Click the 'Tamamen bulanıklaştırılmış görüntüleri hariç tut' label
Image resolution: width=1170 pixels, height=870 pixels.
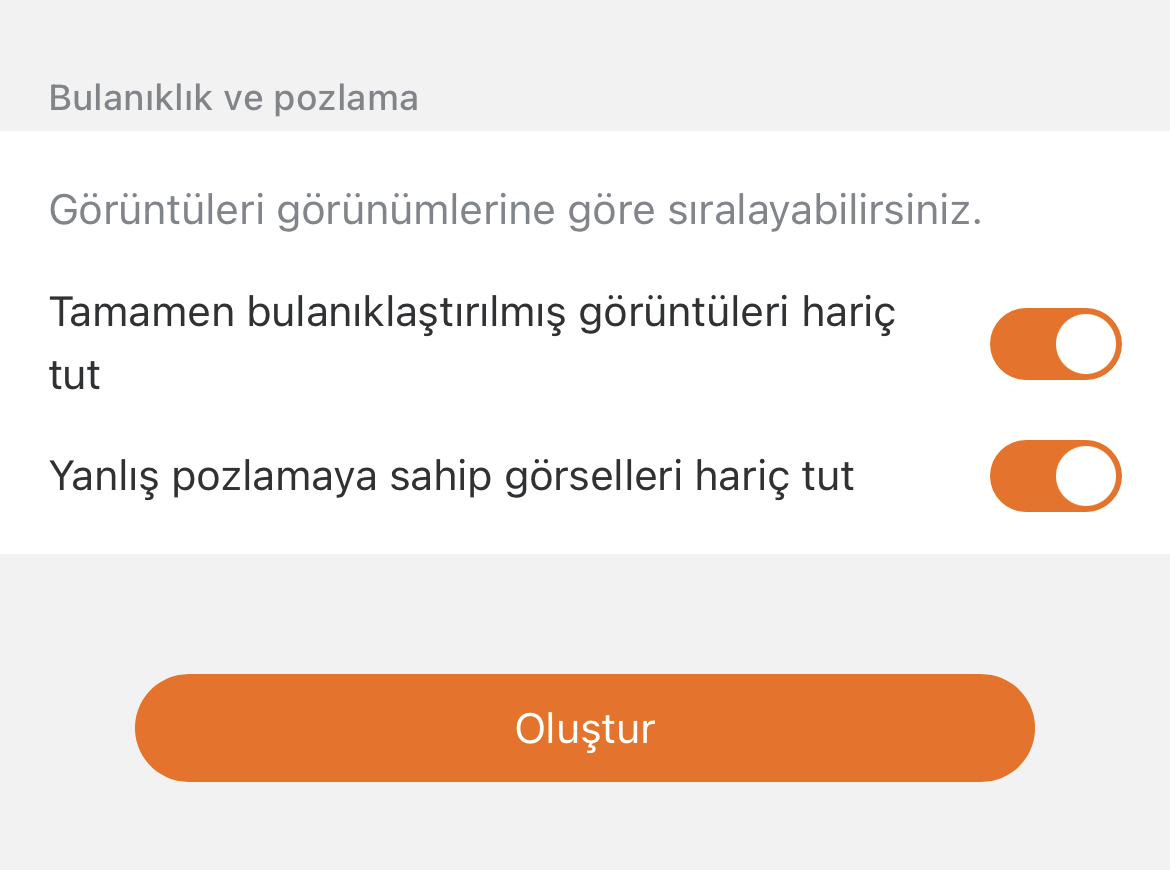[x=472, y=314]
